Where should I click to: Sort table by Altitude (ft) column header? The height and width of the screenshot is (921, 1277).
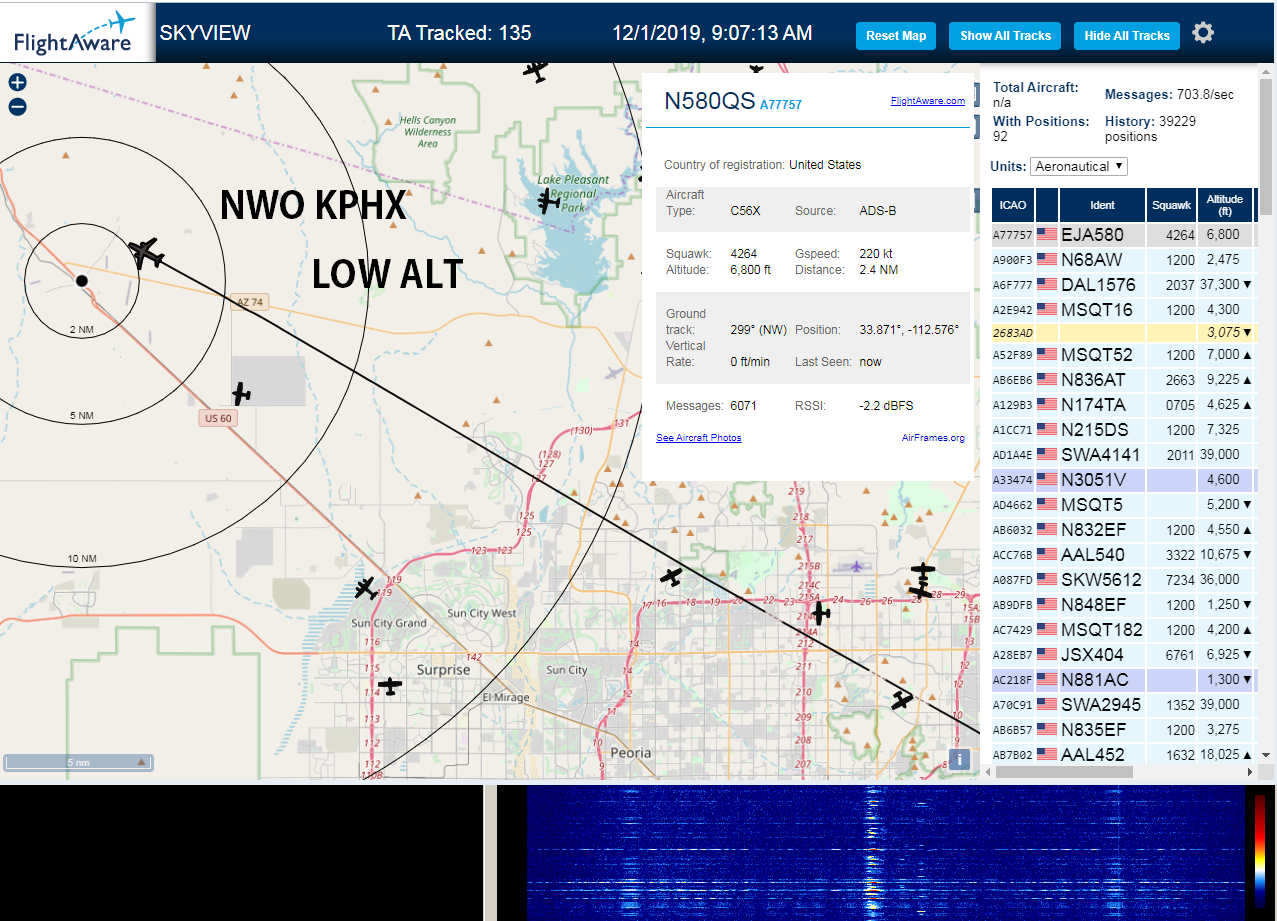(x=1225, y=205)
